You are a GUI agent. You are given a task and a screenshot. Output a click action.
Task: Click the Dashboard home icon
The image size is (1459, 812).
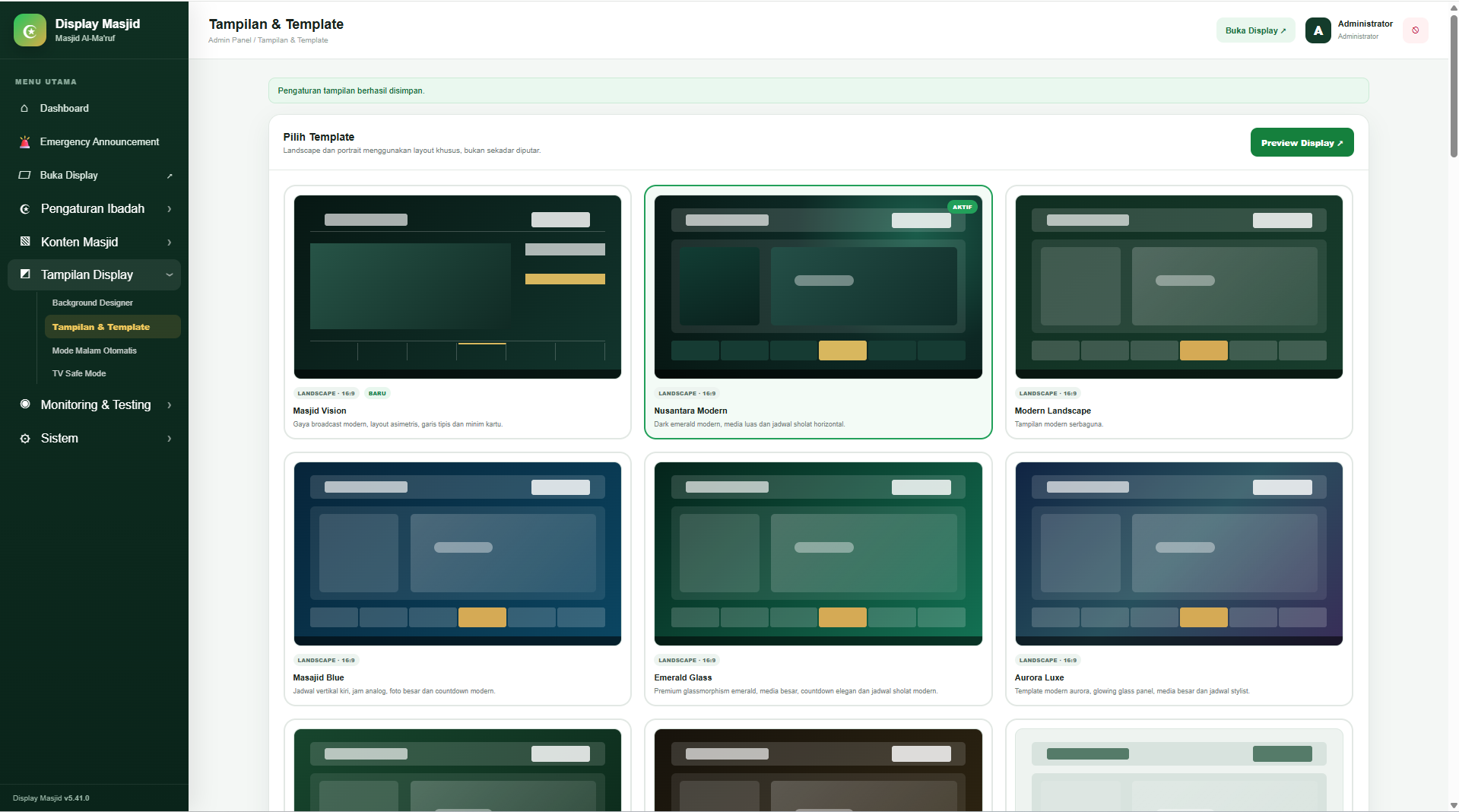click(24, 109)
